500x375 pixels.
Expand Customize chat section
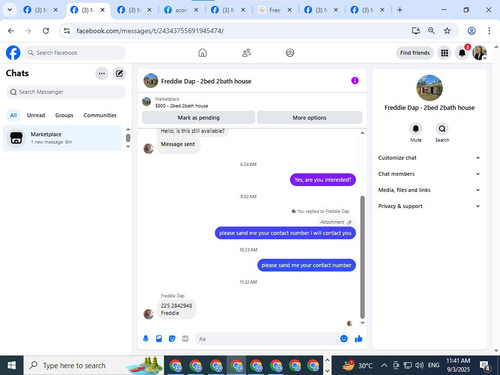[x=429, y=158]
